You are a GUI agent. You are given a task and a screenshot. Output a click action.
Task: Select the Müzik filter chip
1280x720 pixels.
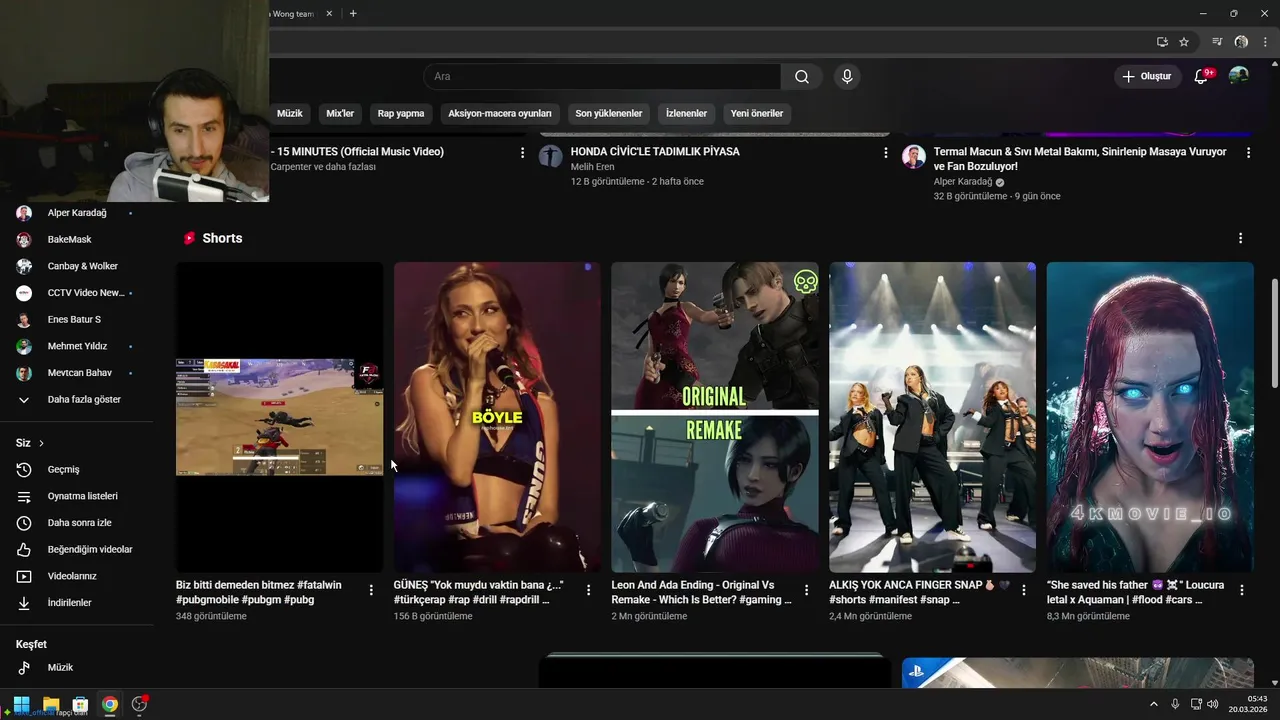pyautogui.click(x=290, y=114)
